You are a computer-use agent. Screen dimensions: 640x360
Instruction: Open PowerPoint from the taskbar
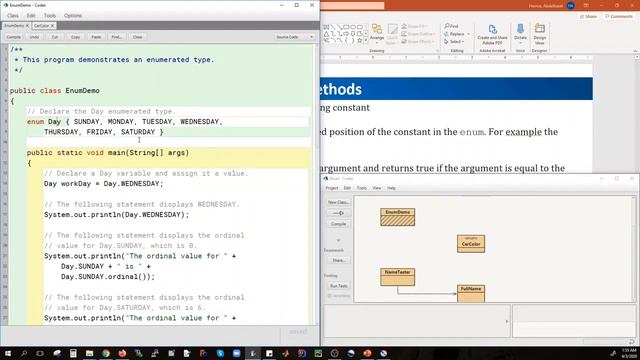[x=367, y=353]
